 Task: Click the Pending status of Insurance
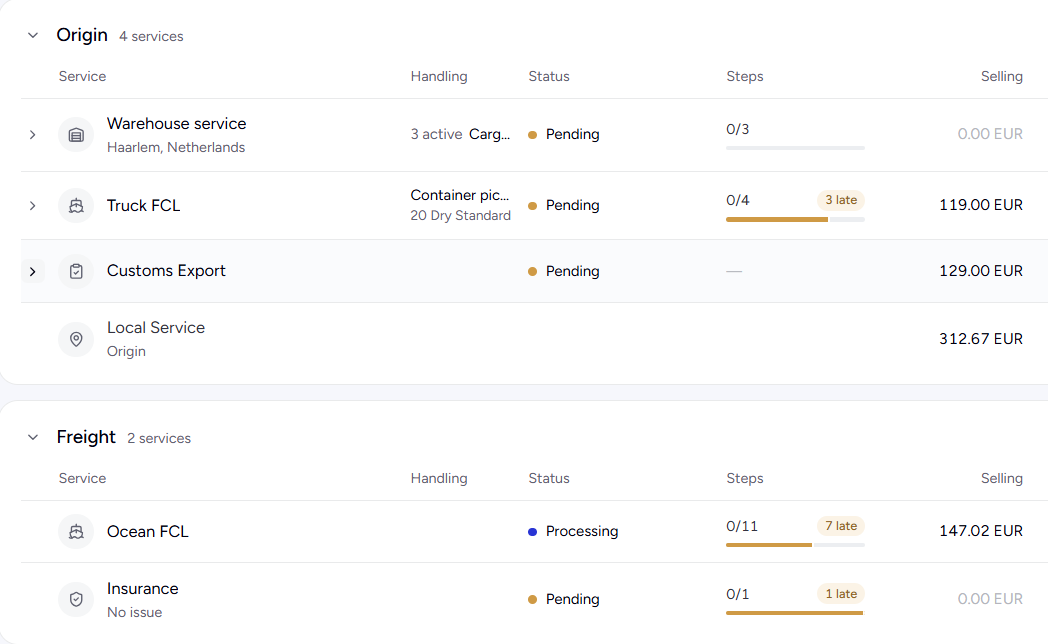click(x=563, y=599)
